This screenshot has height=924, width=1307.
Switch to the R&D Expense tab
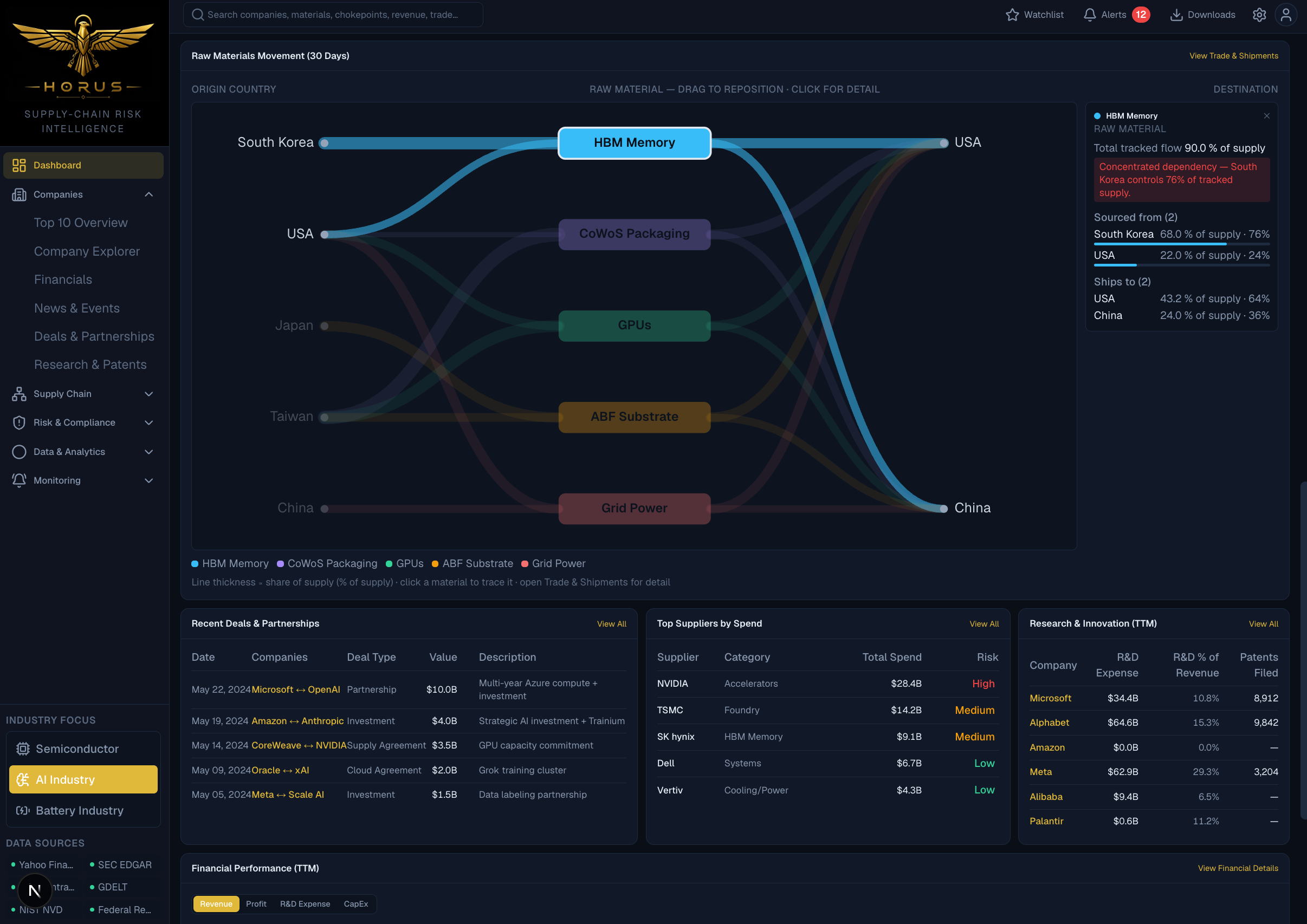(x=305, y=903)
